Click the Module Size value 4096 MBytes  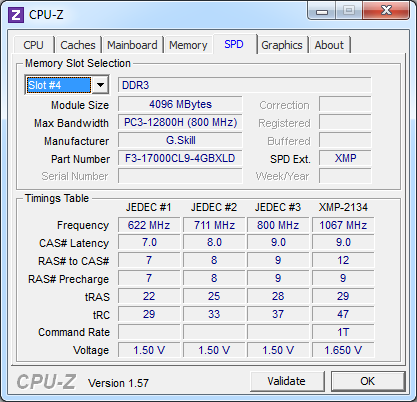coord(180,104)
